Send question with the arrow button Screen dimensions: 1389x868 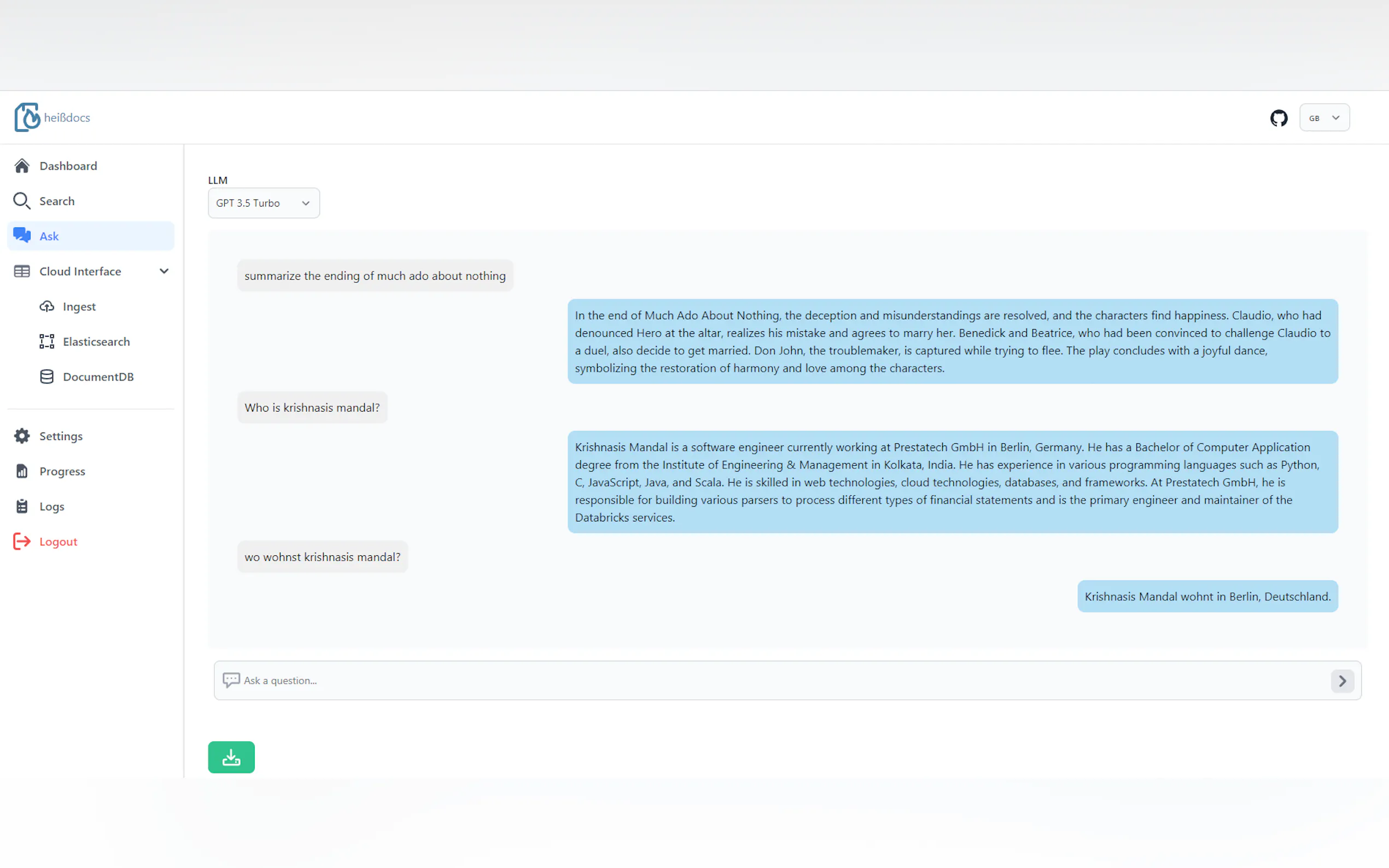pos(1342,681)
